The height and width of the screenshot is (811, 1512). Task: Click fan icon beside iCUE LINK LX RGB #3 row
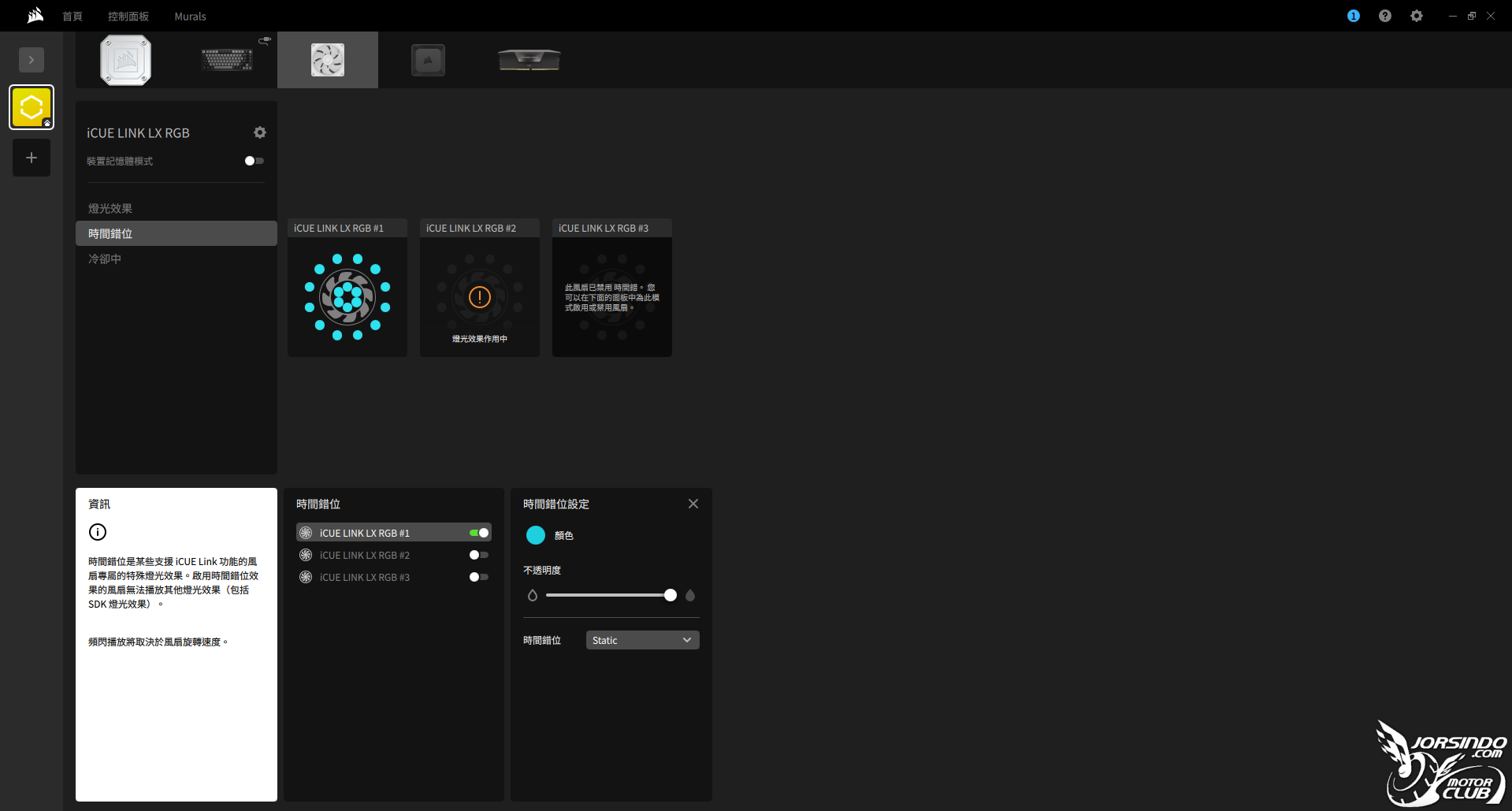pos(306,577)
